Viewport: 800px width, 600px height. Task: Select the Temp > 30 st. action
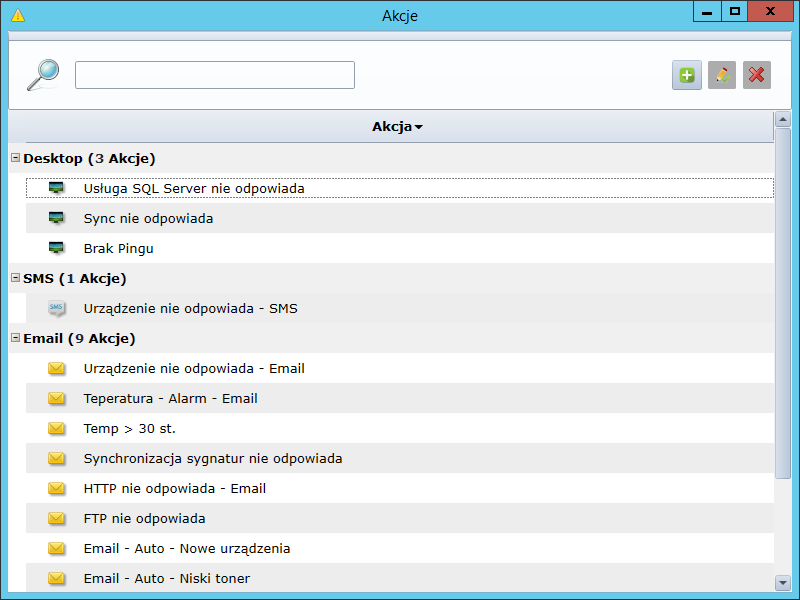(129, 428)
